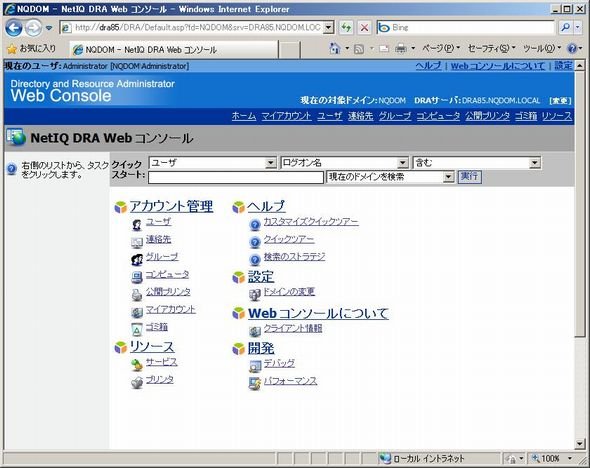The height and width of the screenshot is (468, 590).
Task: Click the question icon beside 検索のストラテジ
Action: (x=255, y=260)
